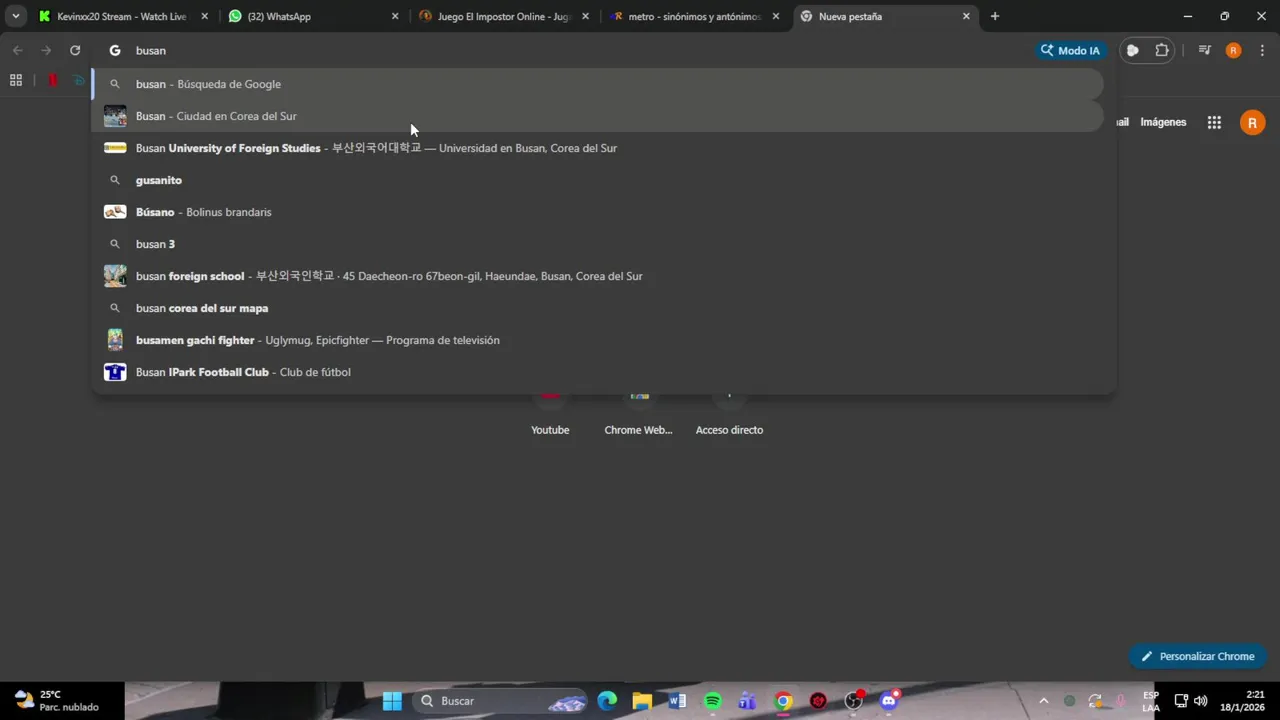Expand the hidden system tray icons chevron
The height and width of the screenshot is (720, 1280).
point(1044,701)
